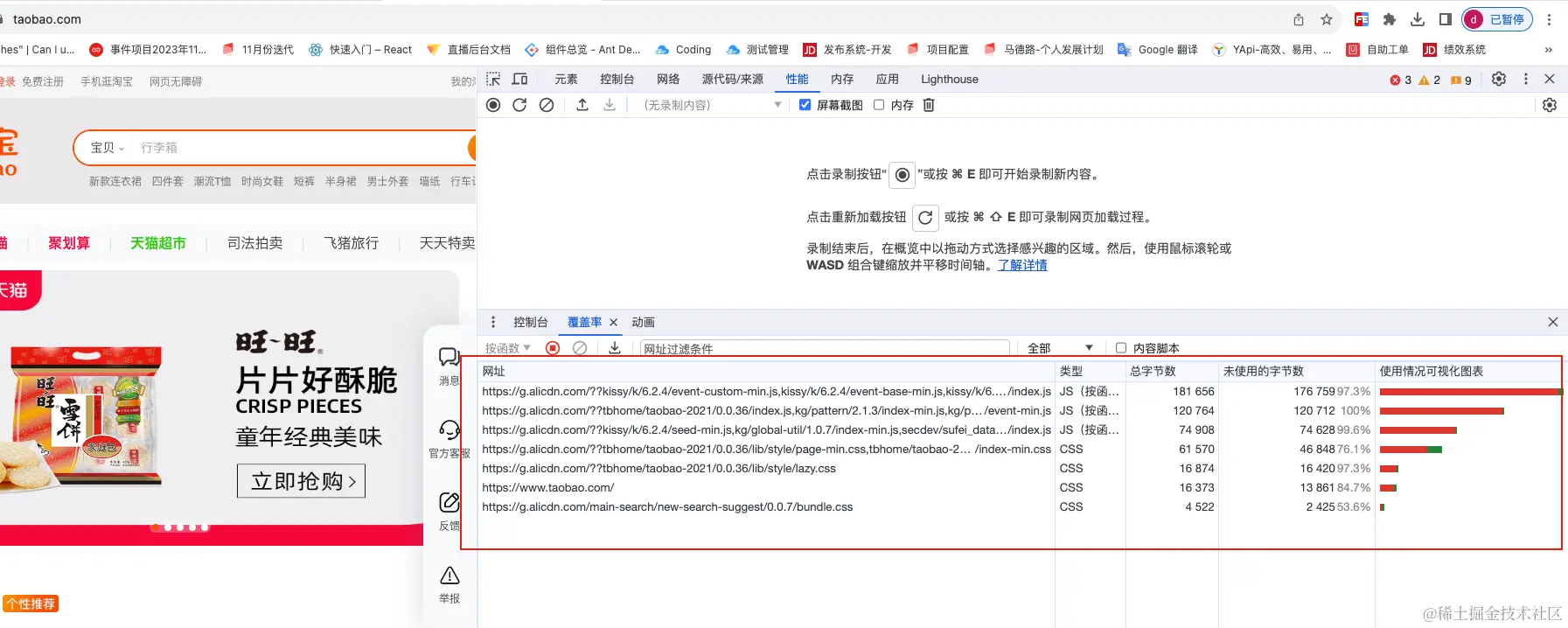Open DevTools three-dot customize menu
1568x628 pixels.
point(1526,79)
